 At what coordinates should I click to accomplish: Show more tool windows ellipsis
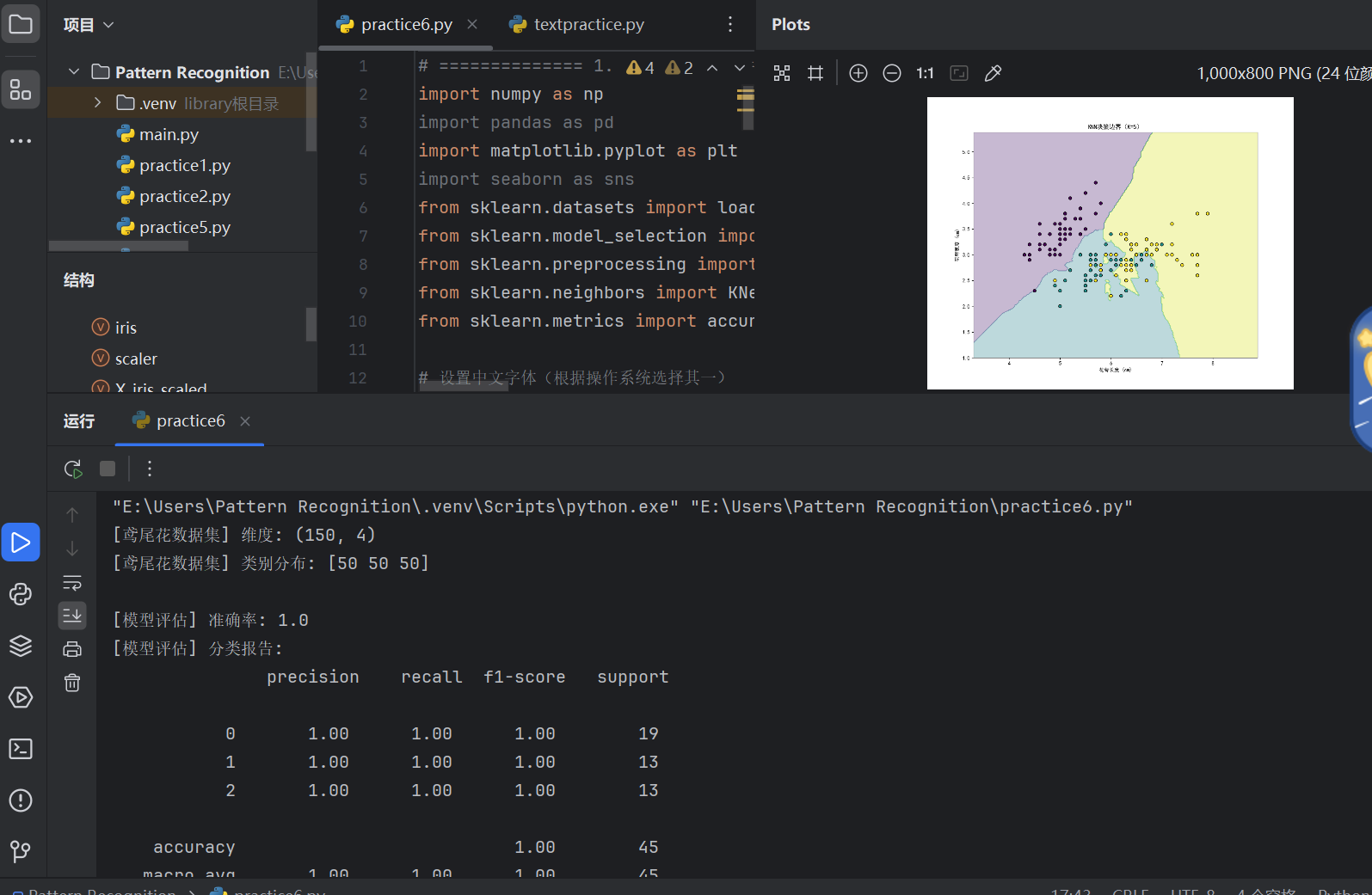pyautogui.click(x=21, y=140)
